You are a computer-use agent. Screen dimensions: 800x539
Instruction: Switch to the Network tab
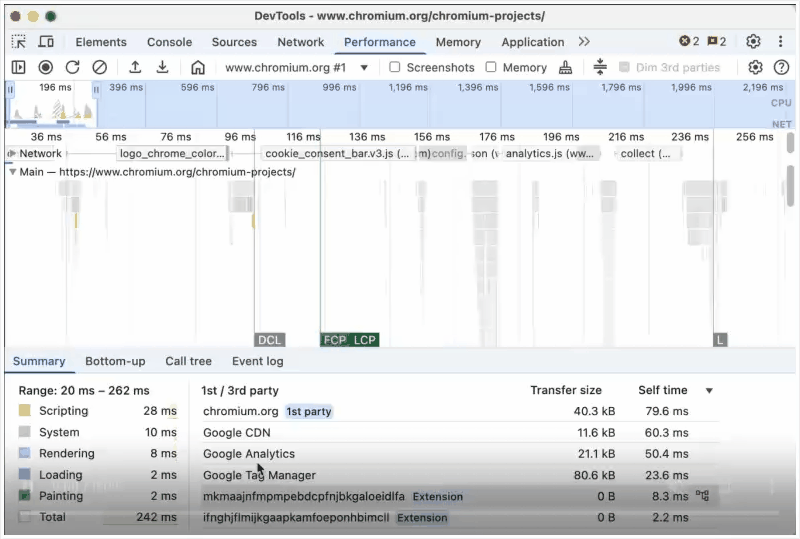pos(301,42)
